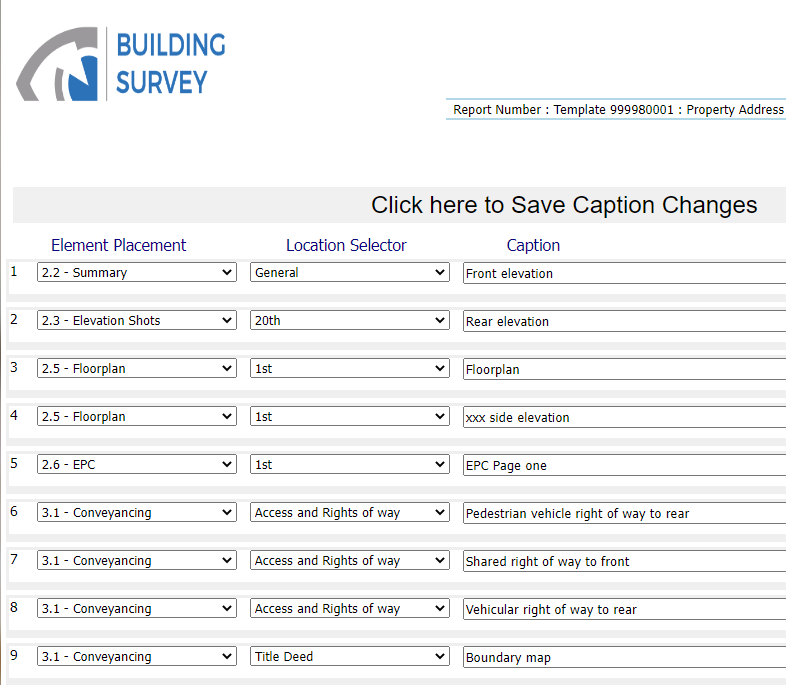
Task: Open row 1 General location dropdown
Action: 349,273
